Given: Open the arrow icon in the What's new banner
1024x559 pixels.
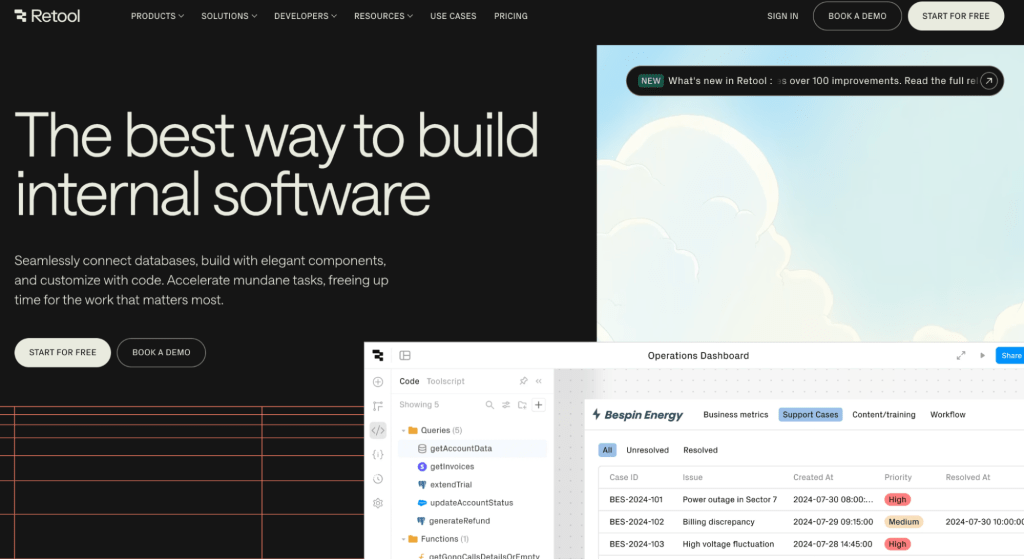Looking at the screenshot, I should 989,81.
